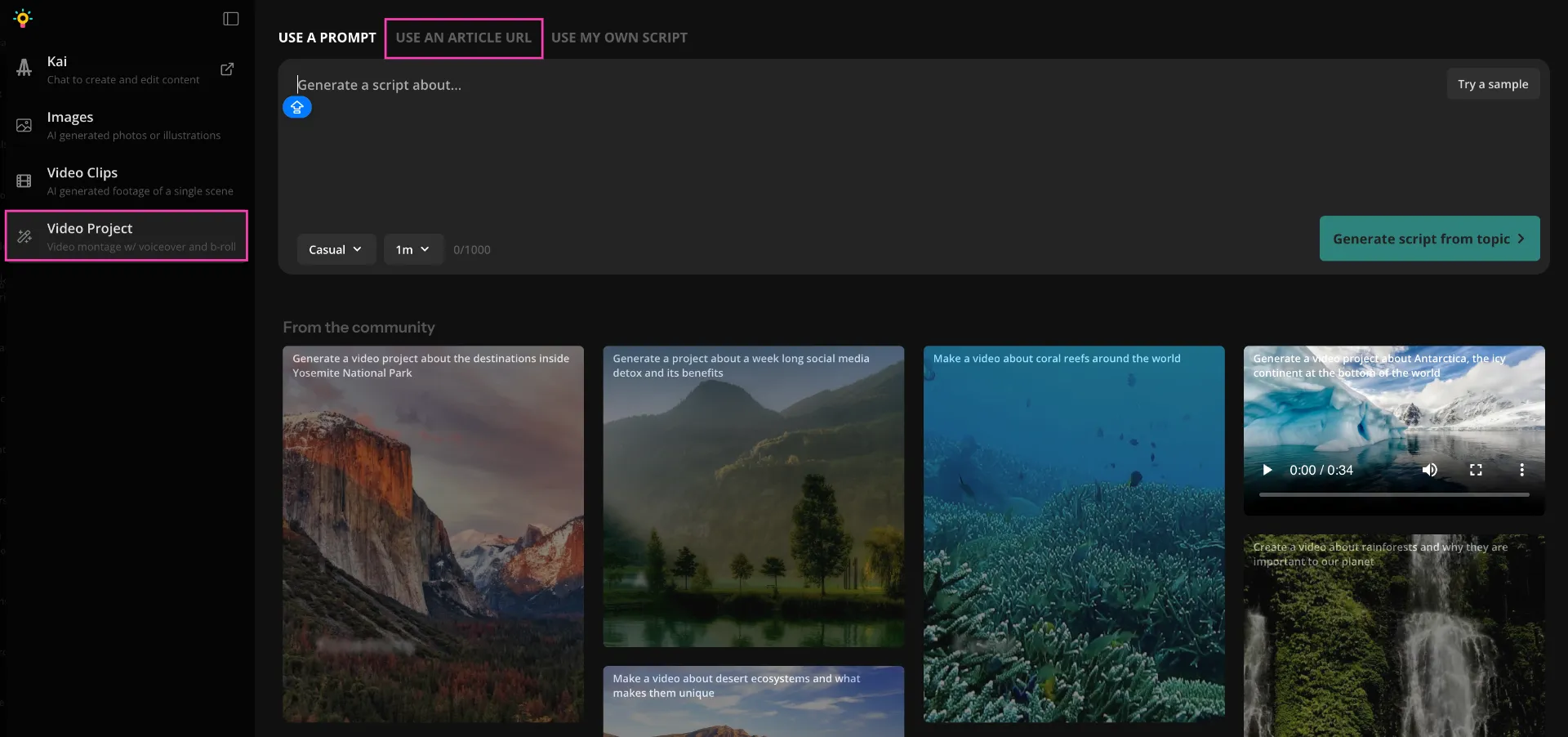Screen dimensions: 1568x737
Task: Switch to the USE AN ARTICLE URL tab
Action: tap(463, 38)
